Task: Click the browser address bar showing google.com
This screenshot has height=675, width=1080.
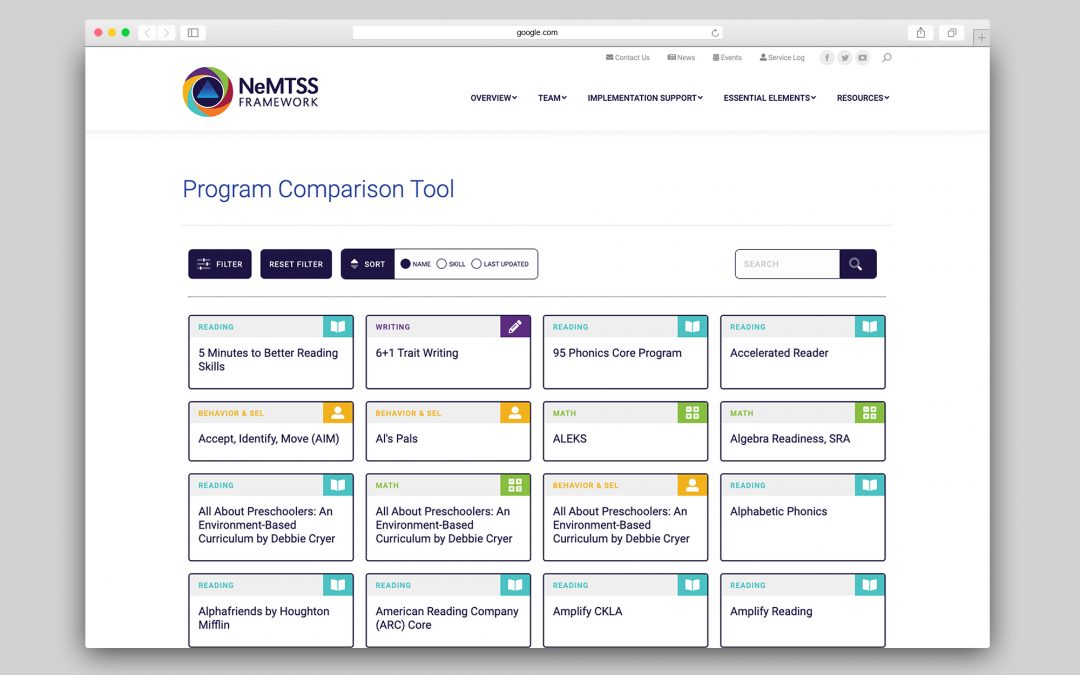Action: tap(537, 32)
